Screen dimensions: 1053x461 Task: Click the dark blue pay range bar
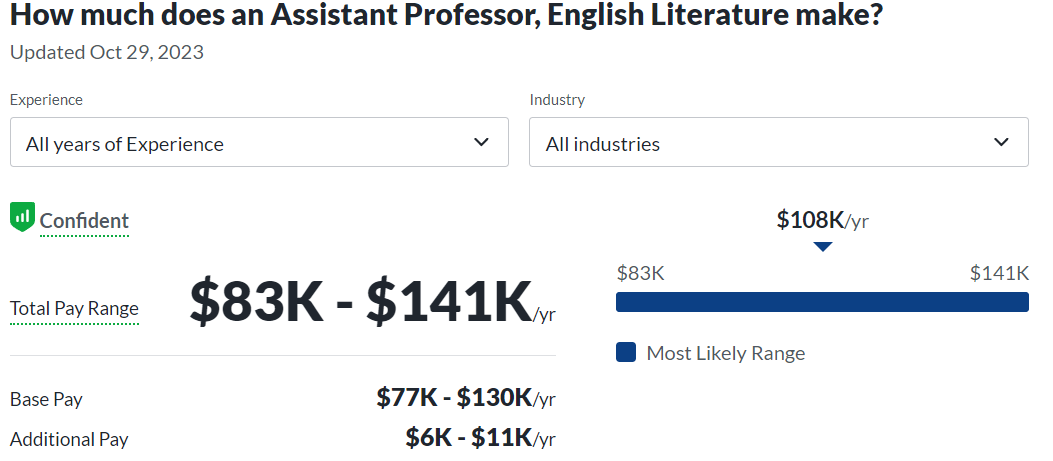pyautogui.click(x=822, y=302)
